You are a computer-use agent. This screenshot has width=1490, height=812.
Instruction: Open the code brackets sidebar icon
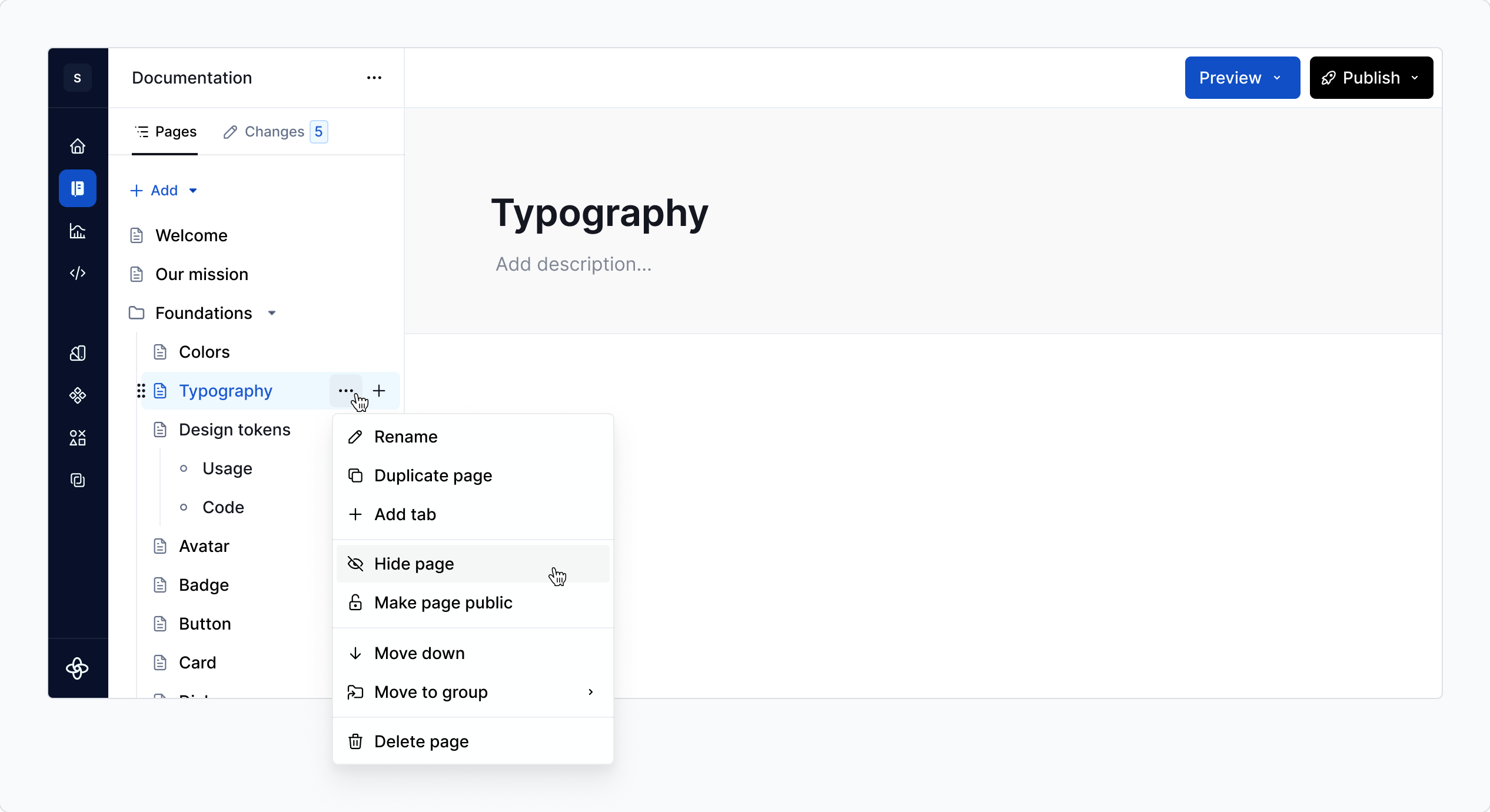[x=78, y=273]
